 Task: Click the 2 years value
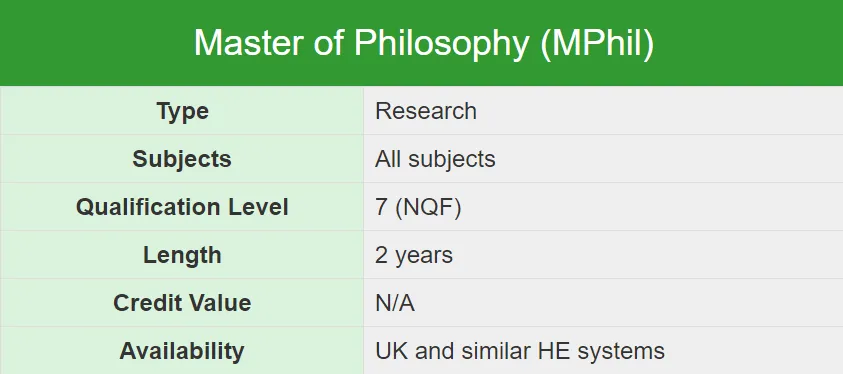414,255
